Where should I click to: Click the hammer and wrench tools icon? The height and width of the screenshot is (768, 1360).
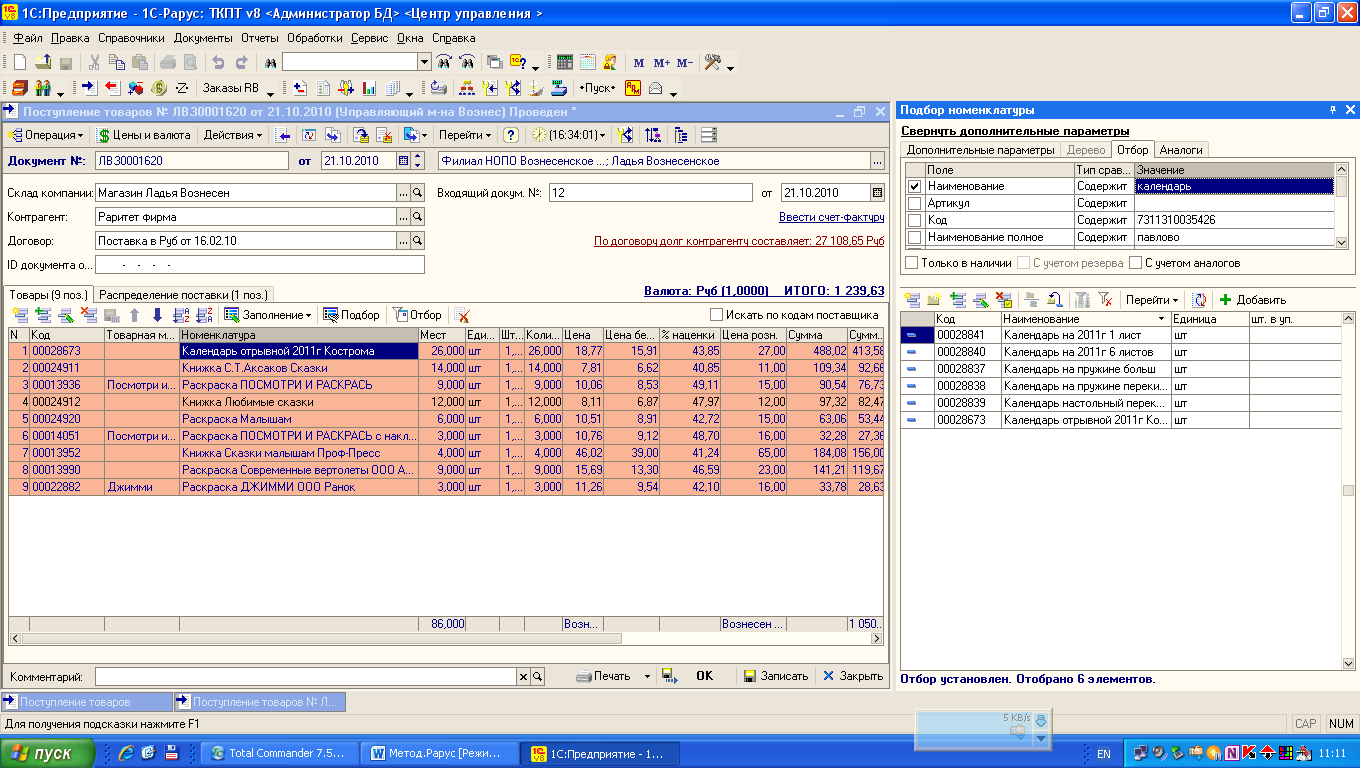[713, 62]
